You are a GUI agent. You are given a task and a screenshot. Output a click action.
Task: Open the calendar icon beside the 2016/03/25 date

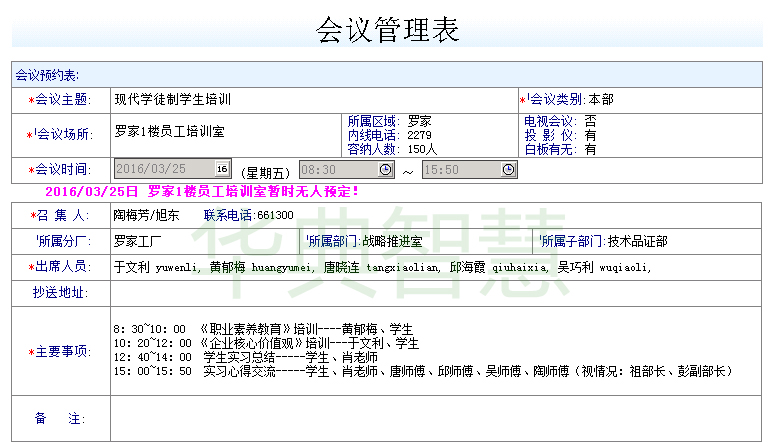click(x=222, y=169)
